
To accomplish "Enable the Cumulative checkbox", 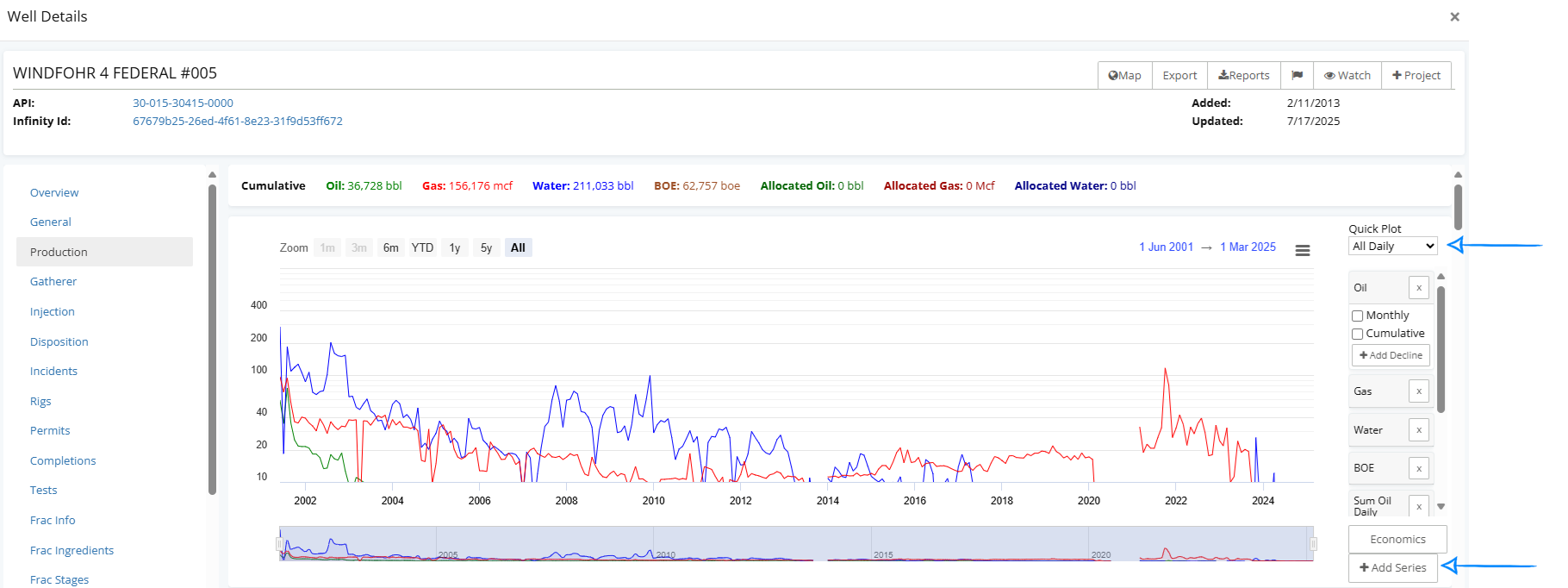I will 1358,334.
